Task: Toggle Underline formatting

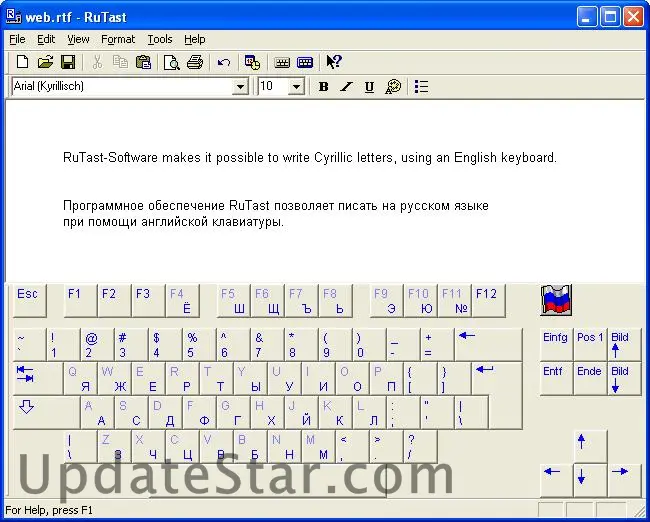Action: [x=369, y=87]
